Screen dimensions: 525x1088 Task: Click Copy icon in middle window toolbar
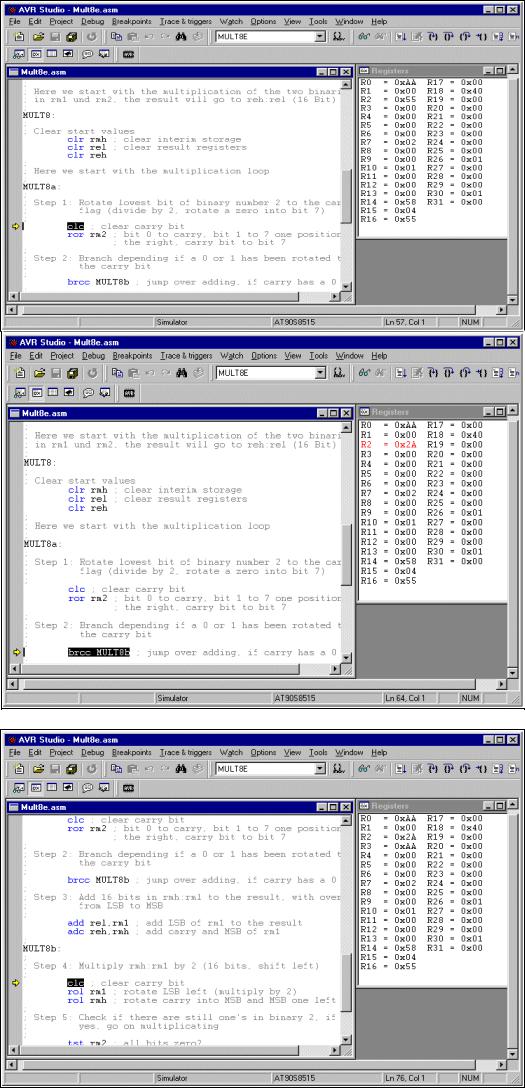point(117,373)
